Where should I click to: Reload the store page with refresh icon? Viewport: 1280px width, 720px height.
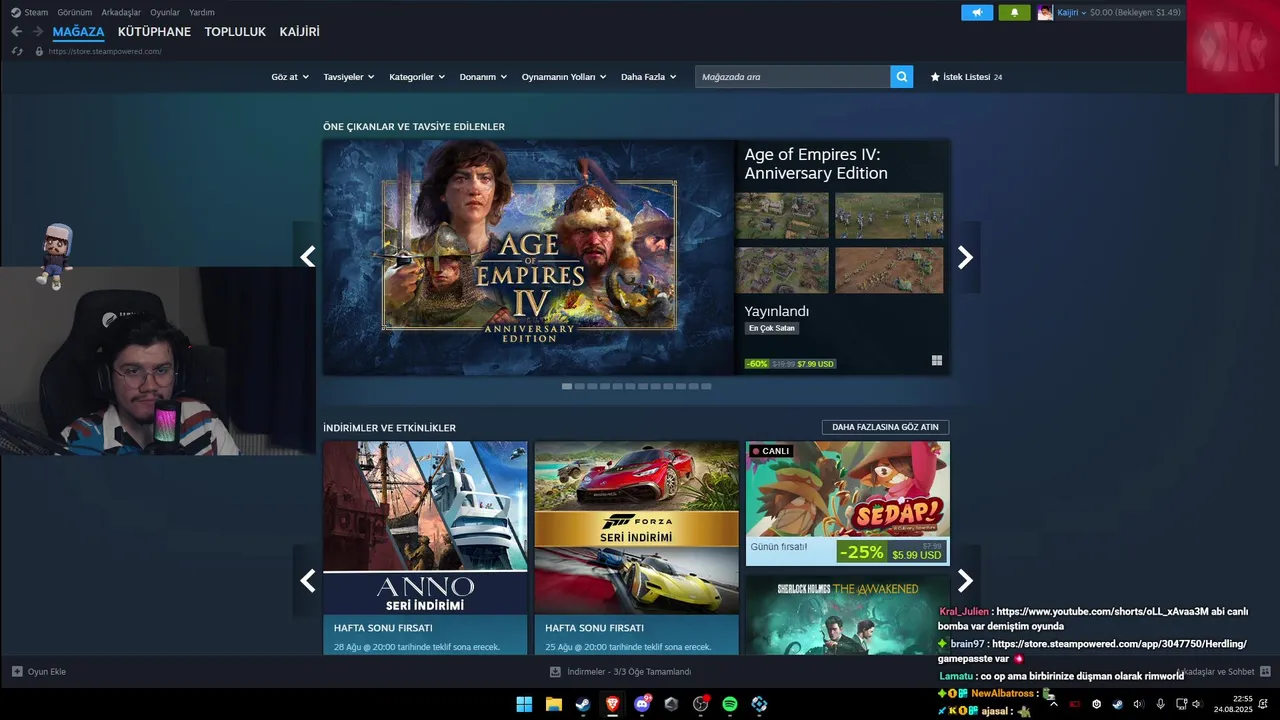tap(17, 51)
